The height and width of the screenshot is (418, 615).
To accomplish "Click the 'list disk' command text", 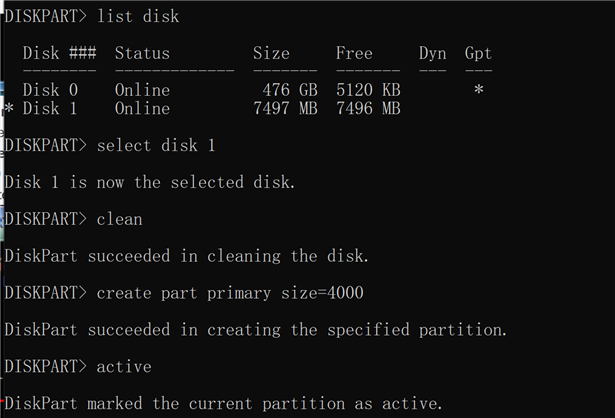I will click(138, 17).
